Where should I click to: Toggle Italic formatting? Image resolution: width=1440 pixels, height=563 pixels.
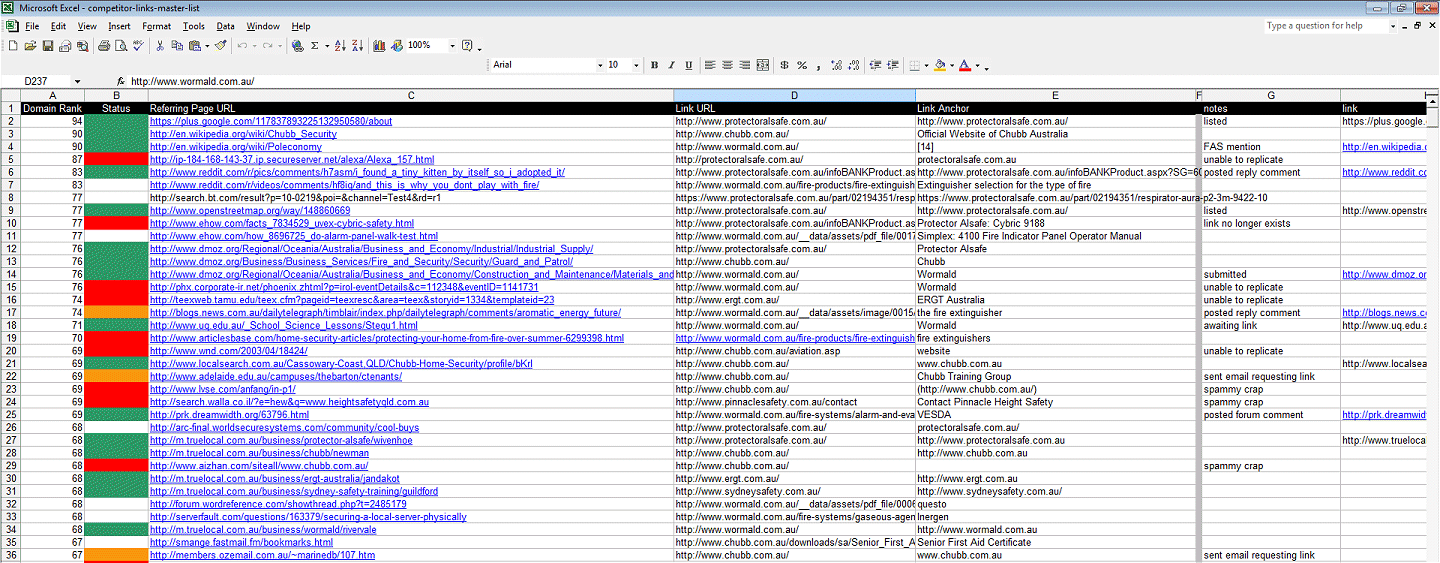tap(672, 65)
